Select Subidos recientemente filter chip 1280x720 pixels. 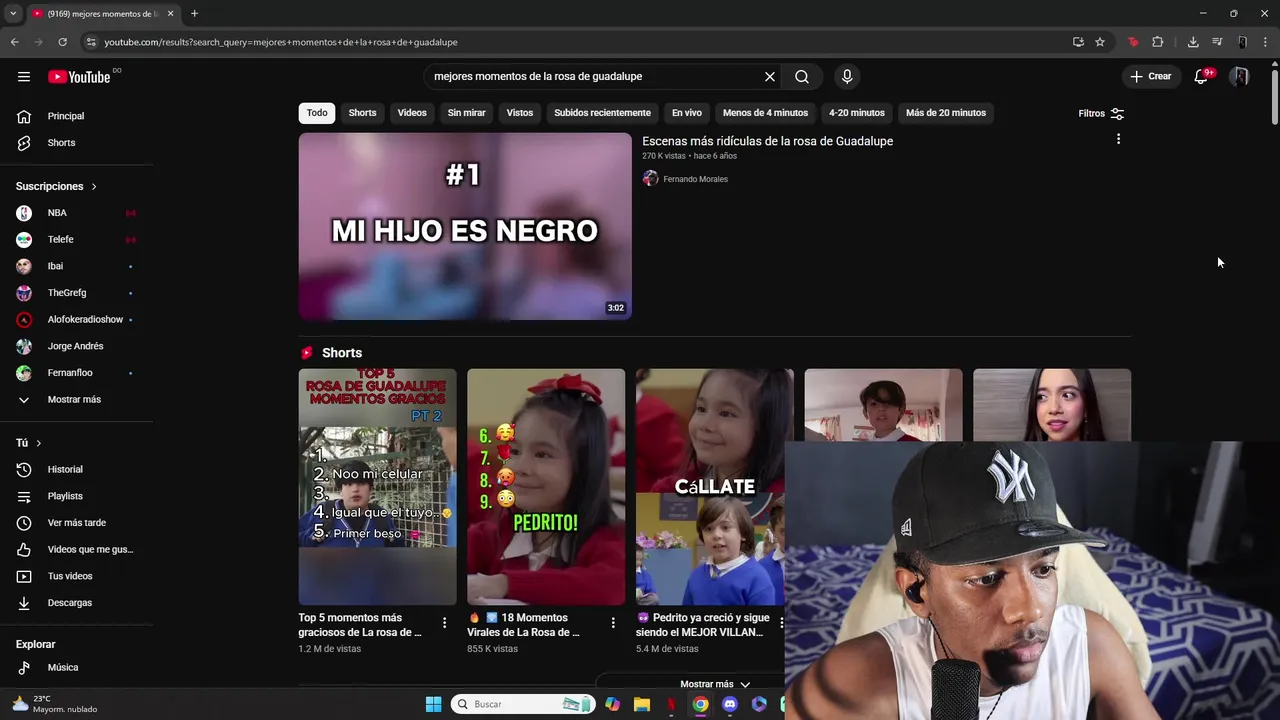click(x=602, y=113)
